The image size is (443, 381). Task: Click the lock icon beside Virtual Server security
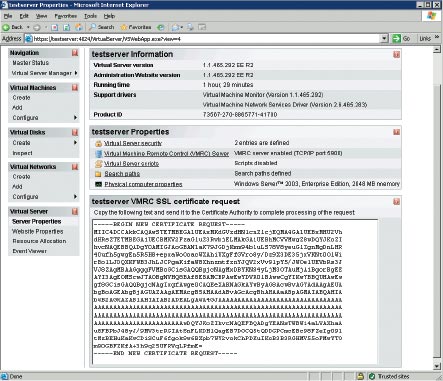tap(98, 143)
